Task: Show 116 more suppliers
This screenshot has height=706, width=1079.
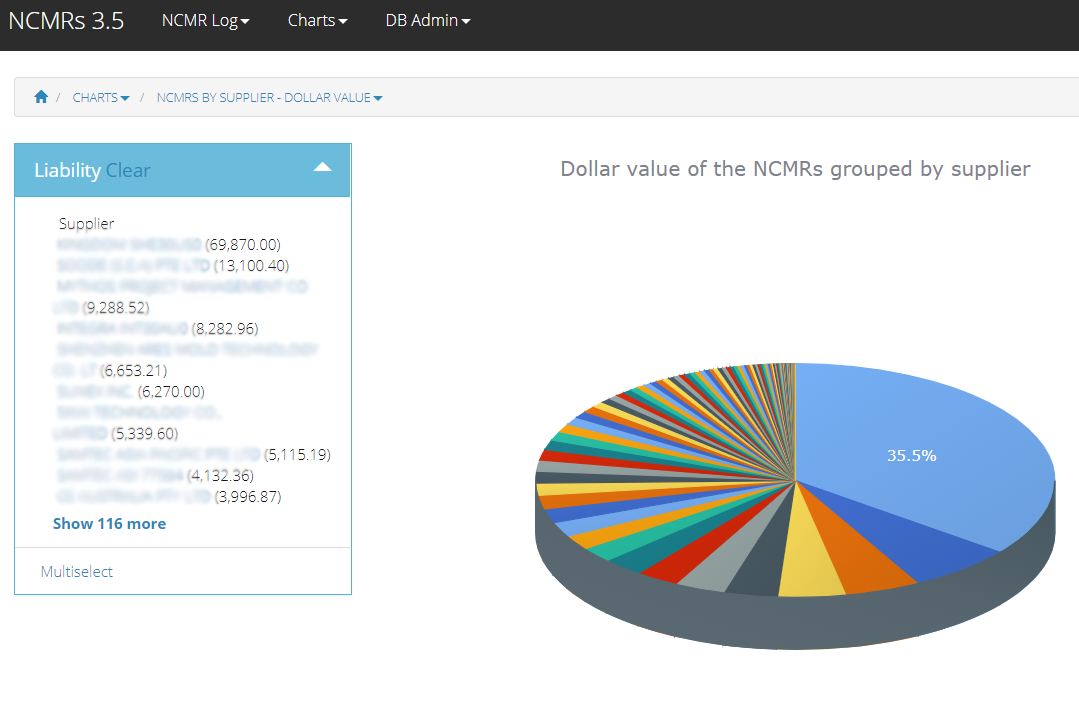Action: pos(109,523)
